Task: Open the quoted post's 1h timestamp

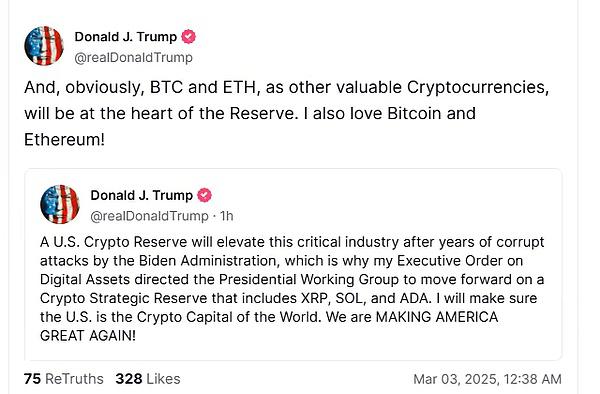Action: point(227,216)
